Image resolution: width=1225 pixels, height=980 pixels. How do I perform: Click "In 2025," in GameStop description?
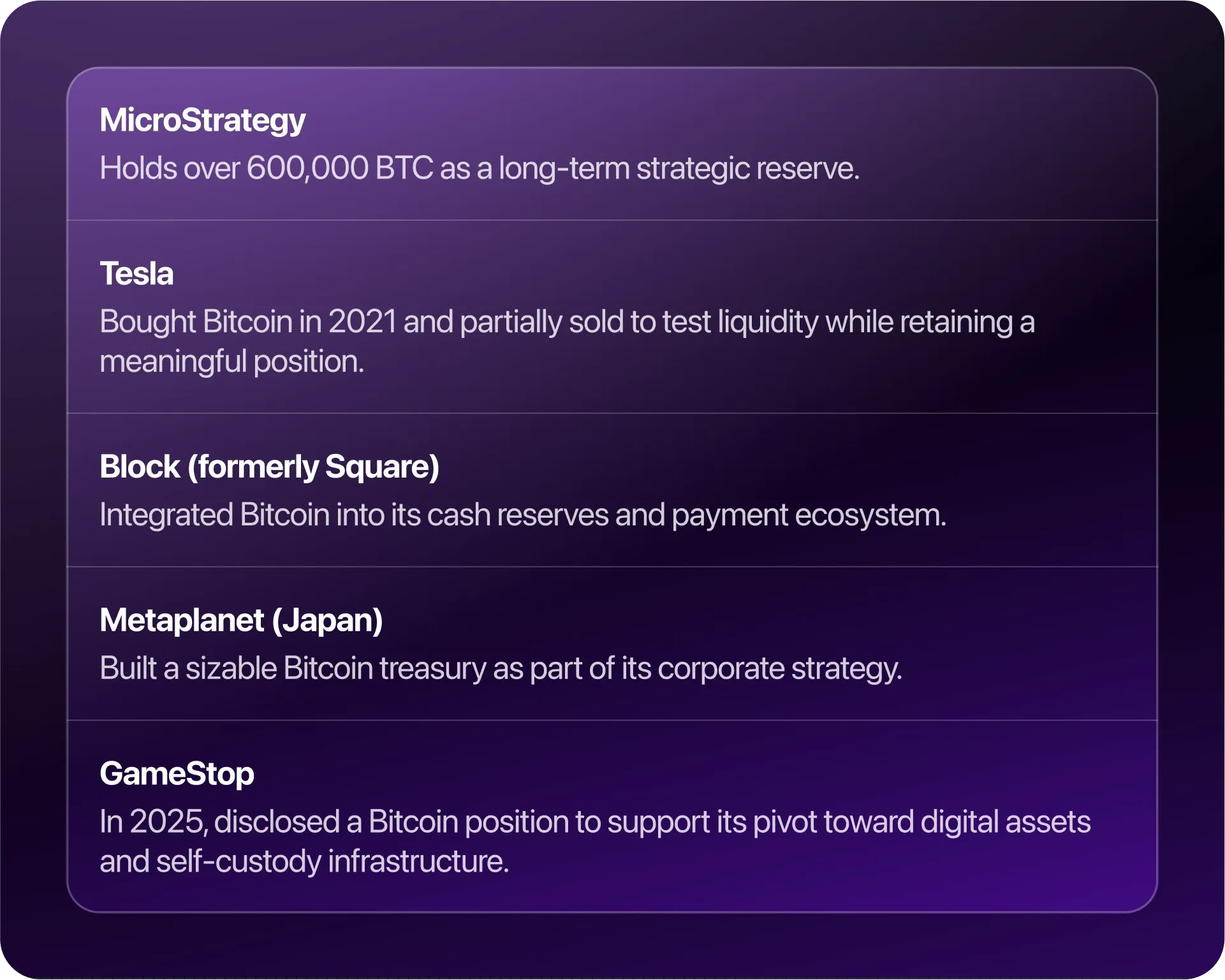[154, 823]
